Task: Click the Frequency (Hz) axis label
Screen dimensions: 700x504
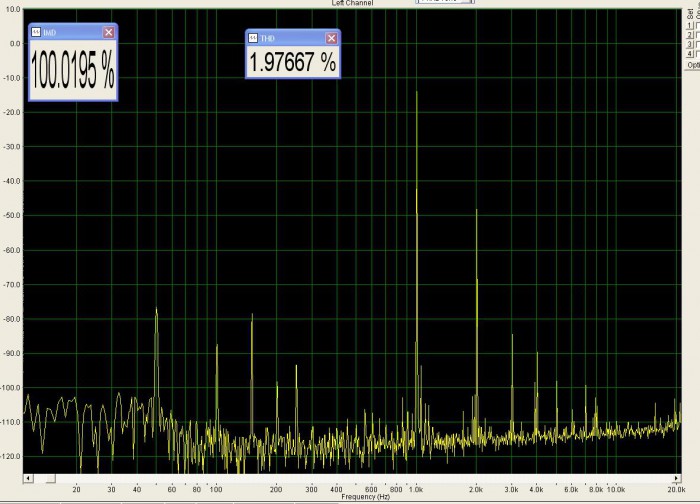Action: coord(366,496)
